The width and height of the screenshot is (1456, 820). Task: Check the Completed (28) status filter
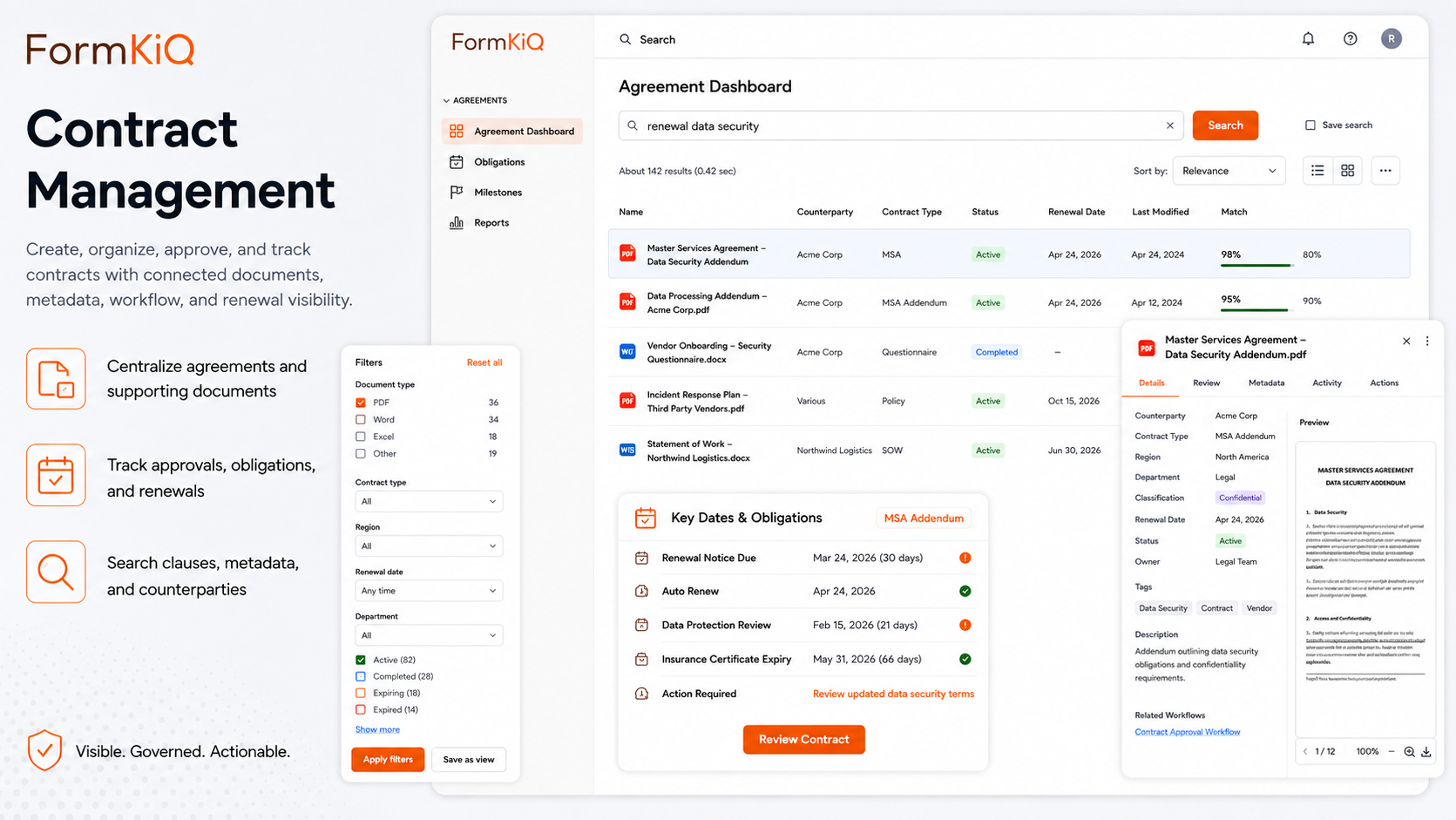[x=361, y=676]
